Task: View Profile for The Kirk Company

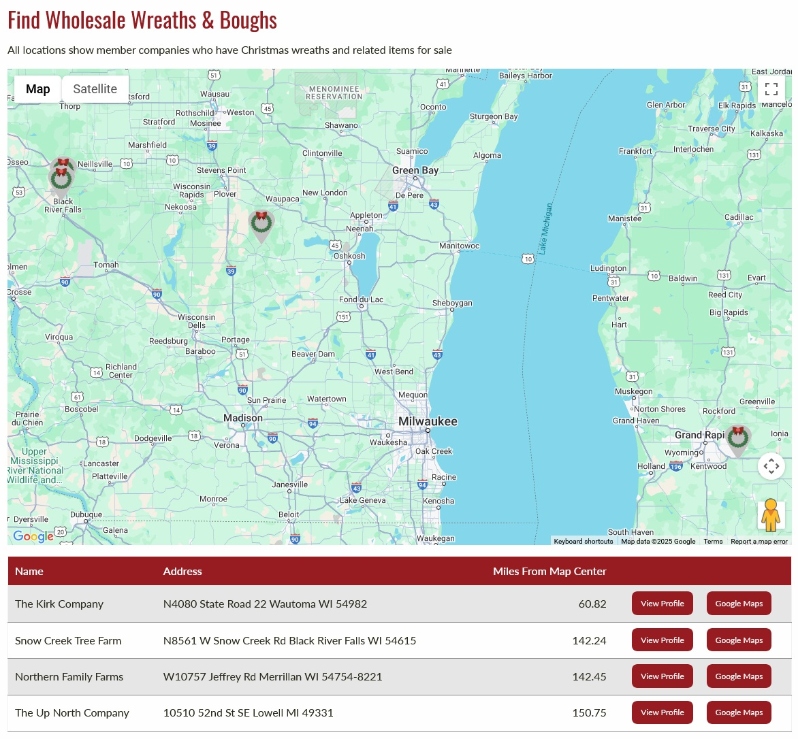Action: (662, 604)
